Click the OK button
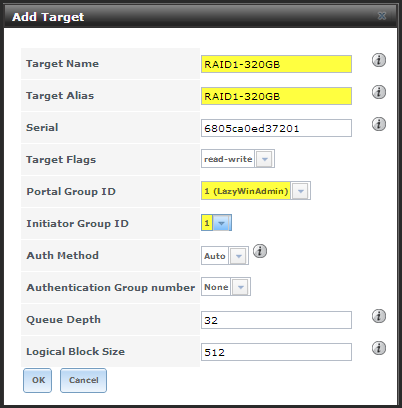Screen dimensions: 402x408 [38, 380]
